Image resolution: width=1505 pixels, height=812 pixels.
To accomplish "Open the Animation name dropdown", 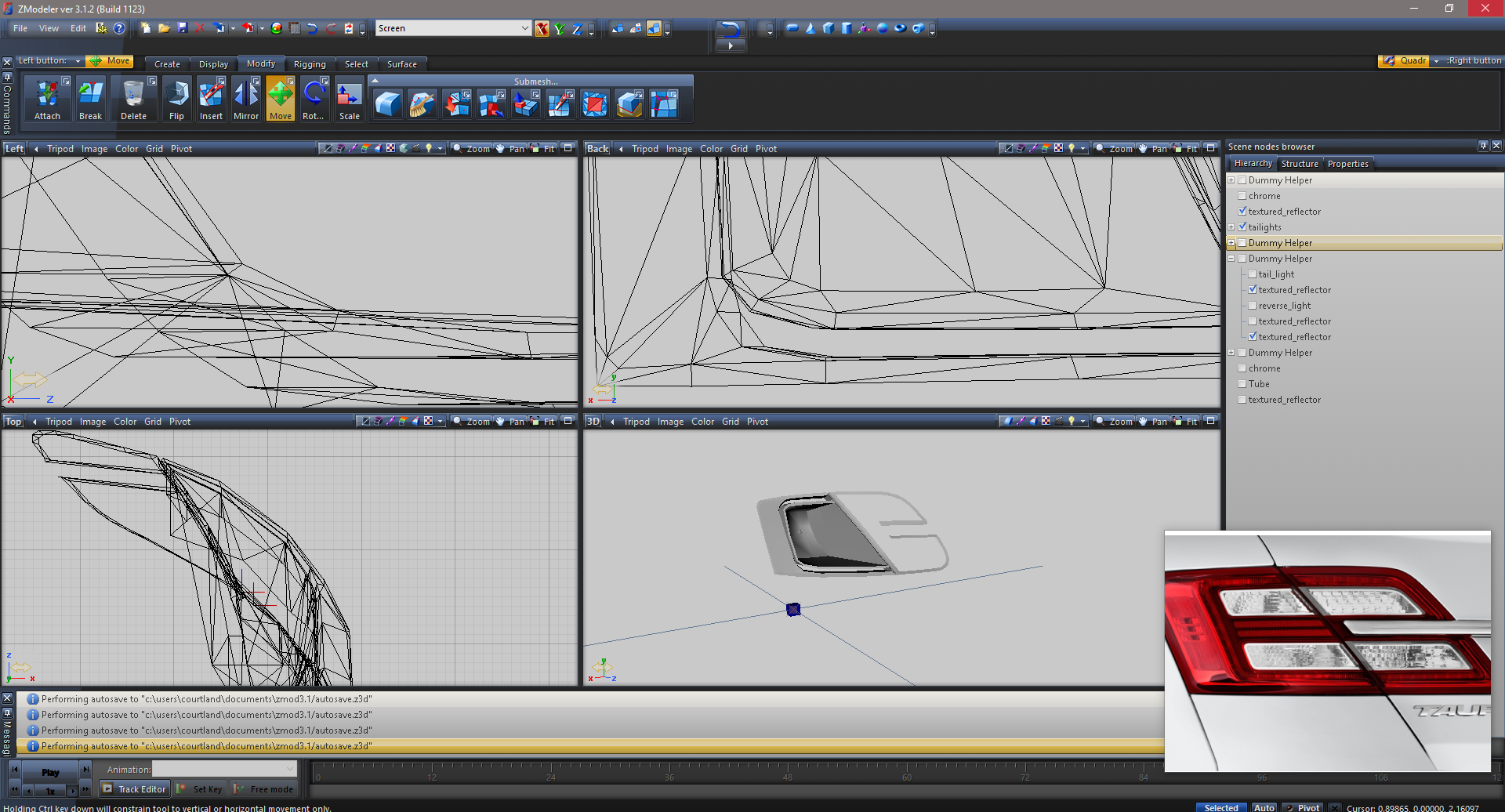I will point(291,770).
